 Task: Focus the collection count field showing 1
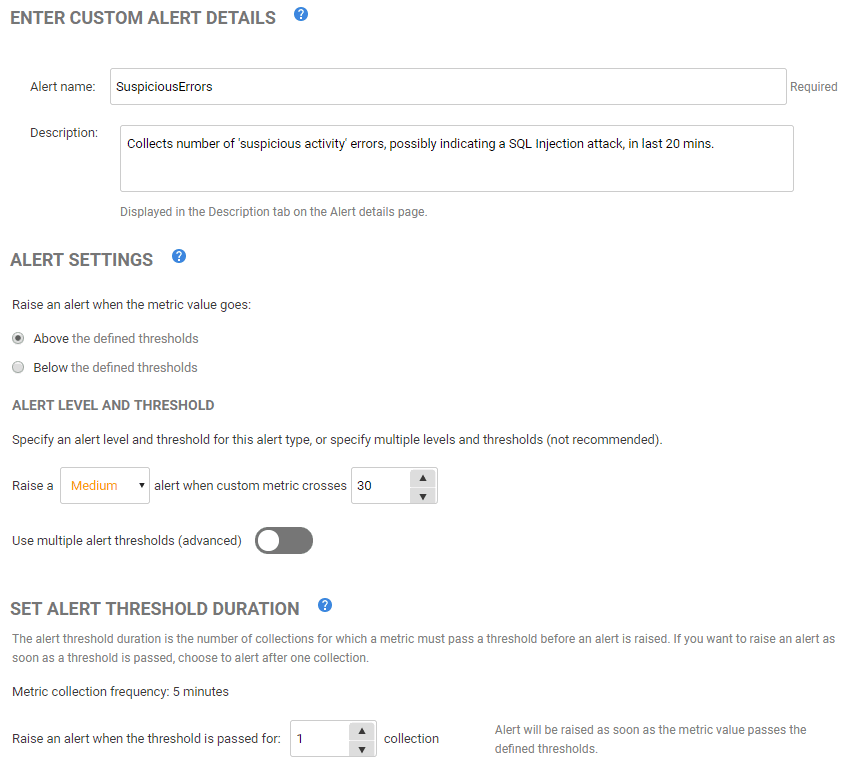pos(320,739)
